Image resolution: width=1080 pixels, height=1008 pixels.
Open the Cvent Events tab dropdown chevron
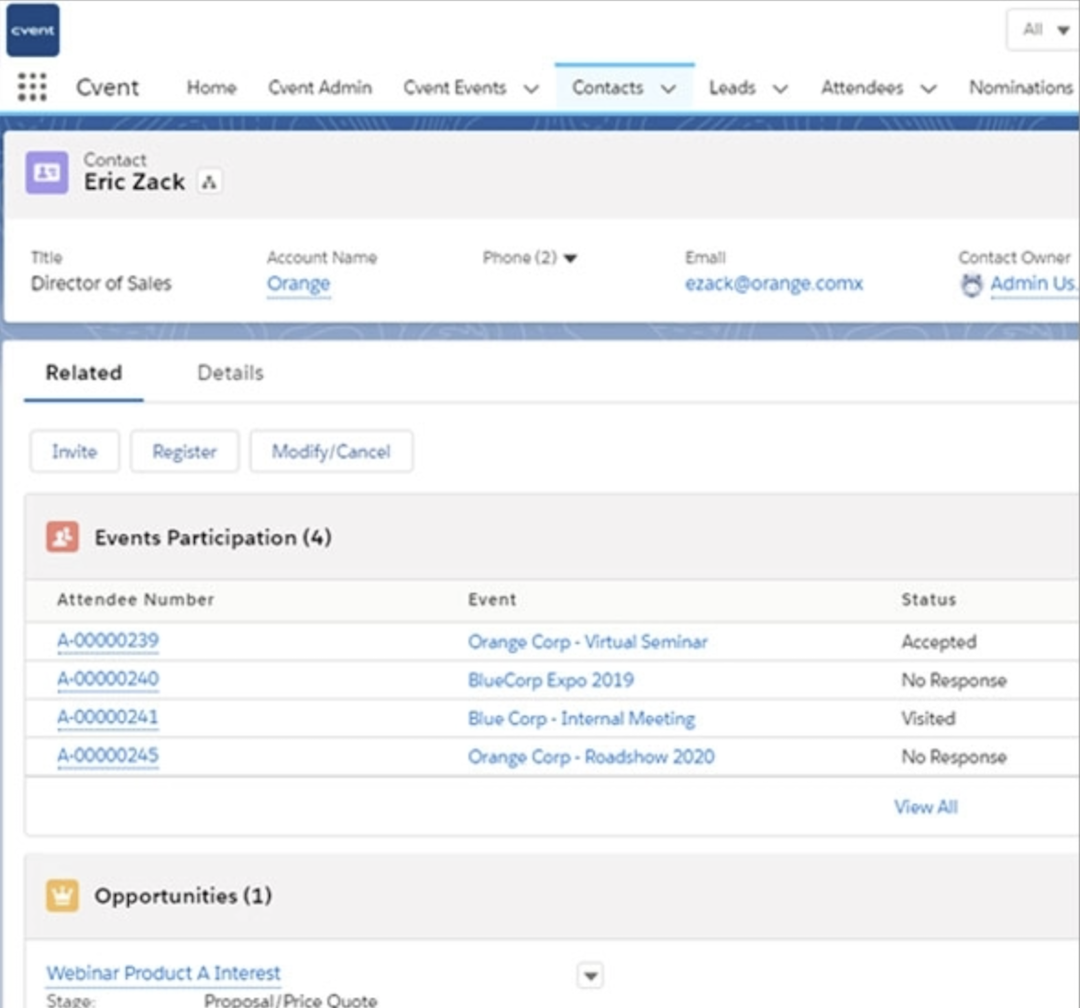coord(531,89)
